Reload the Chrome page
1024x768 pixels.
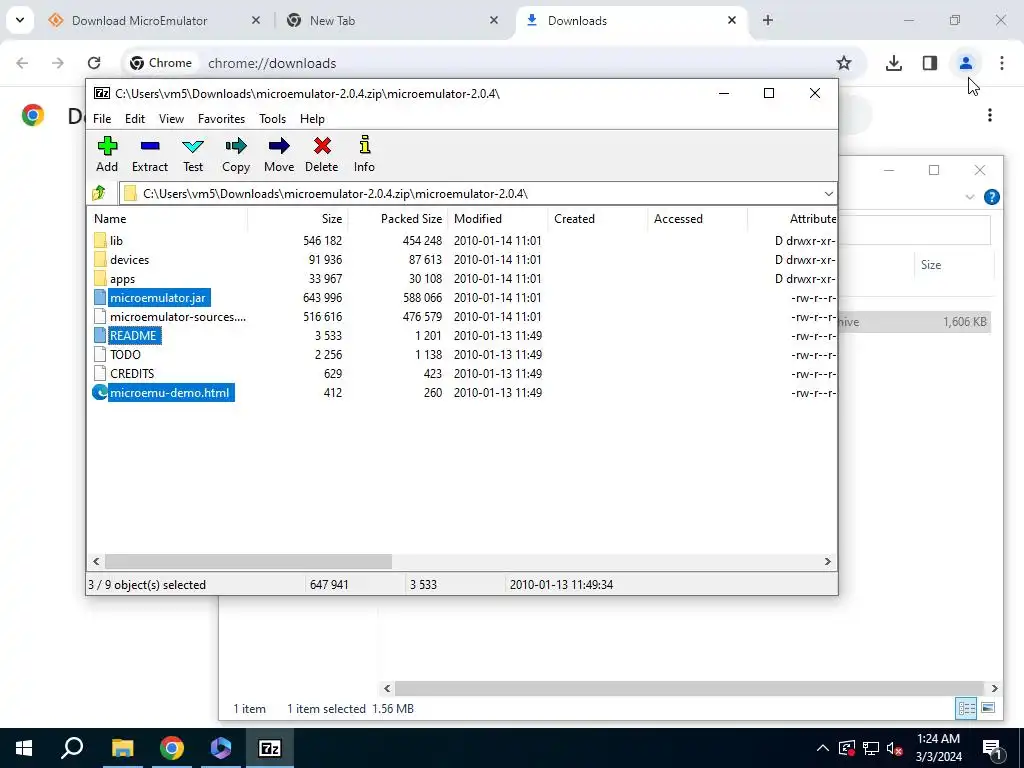tap(94, 63)
